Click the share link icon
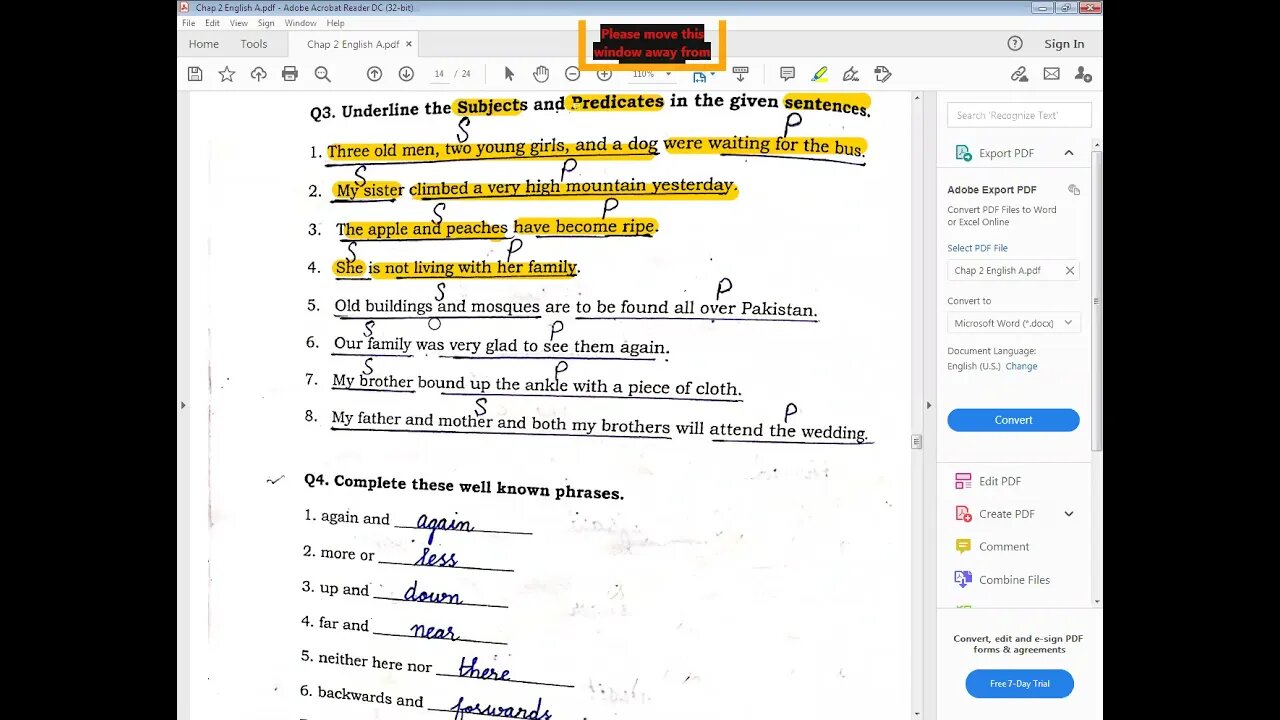Viewport: 1280px width, 720px height. [1019, 74]
